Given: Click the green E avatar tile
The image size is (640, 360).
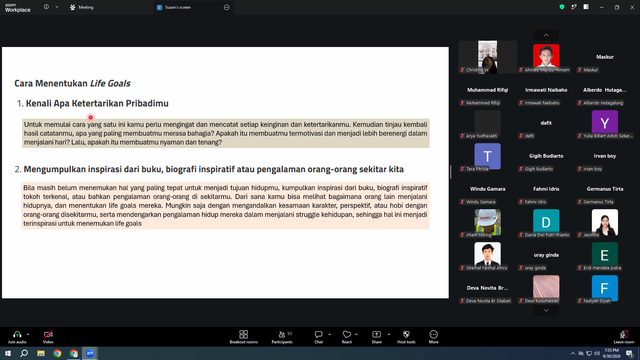Looking at the screenshot, I should (x=605, y=254).
